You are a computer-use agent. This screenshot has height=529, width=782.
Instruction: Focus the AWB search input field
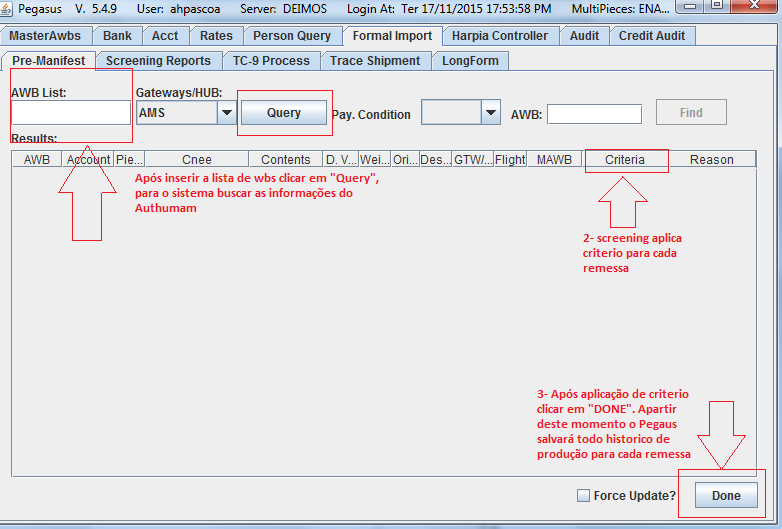point(594,114)
